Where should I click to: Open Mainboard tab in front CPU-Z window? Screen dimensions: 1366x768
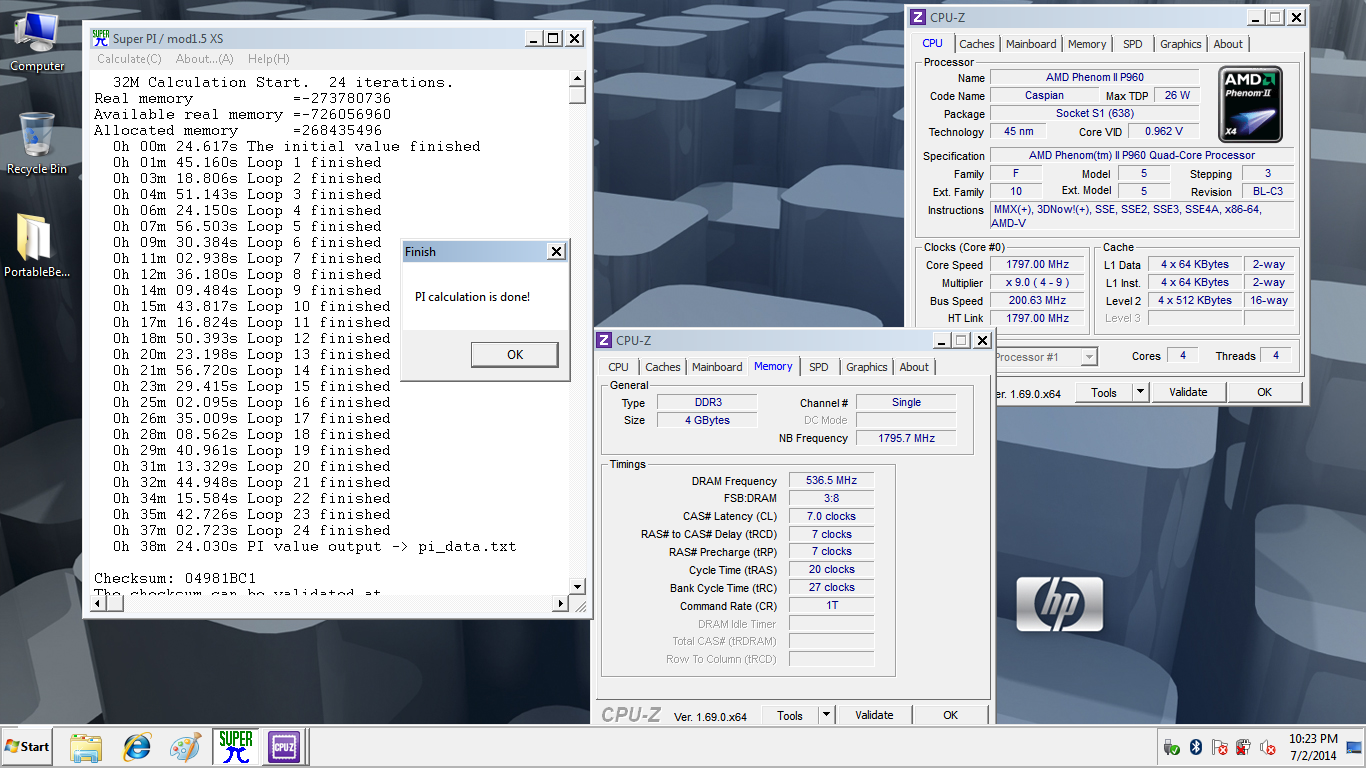[x=717, y=367]
